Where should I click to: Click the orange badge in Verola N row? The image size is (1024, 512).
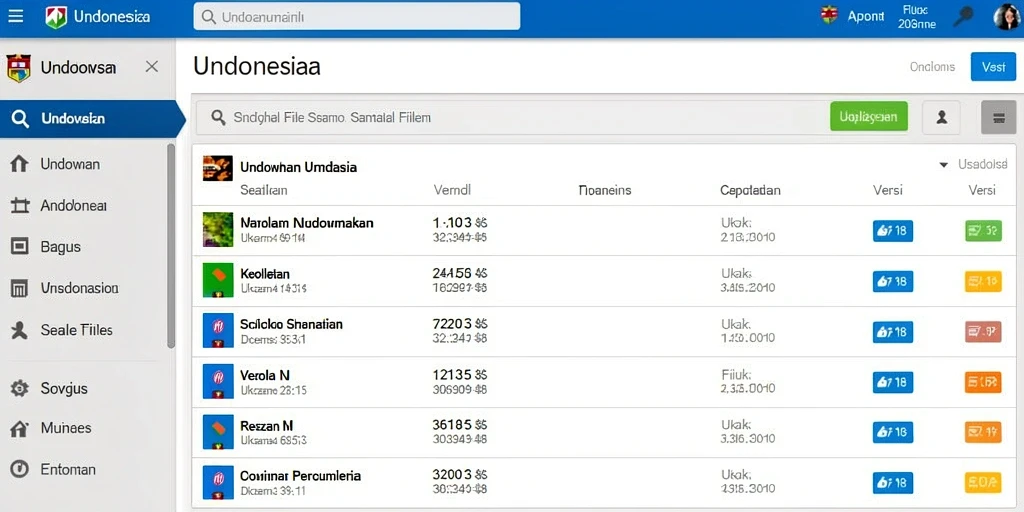point(983,382)
